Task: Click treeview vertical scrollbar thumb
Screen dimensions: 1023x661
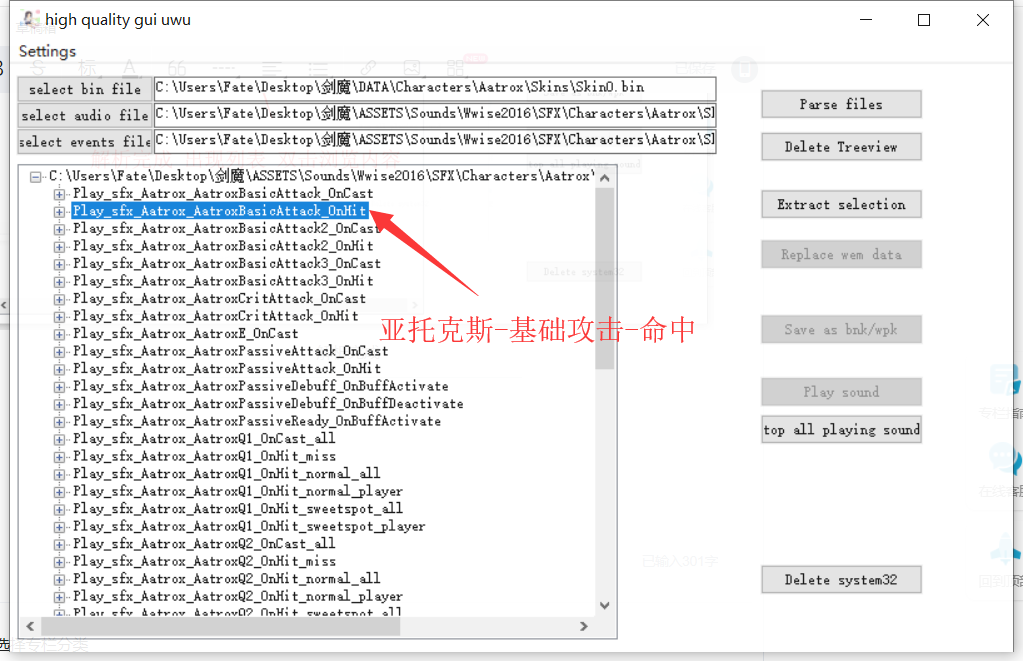Action: pyautogui.click(x=605, y=279)
